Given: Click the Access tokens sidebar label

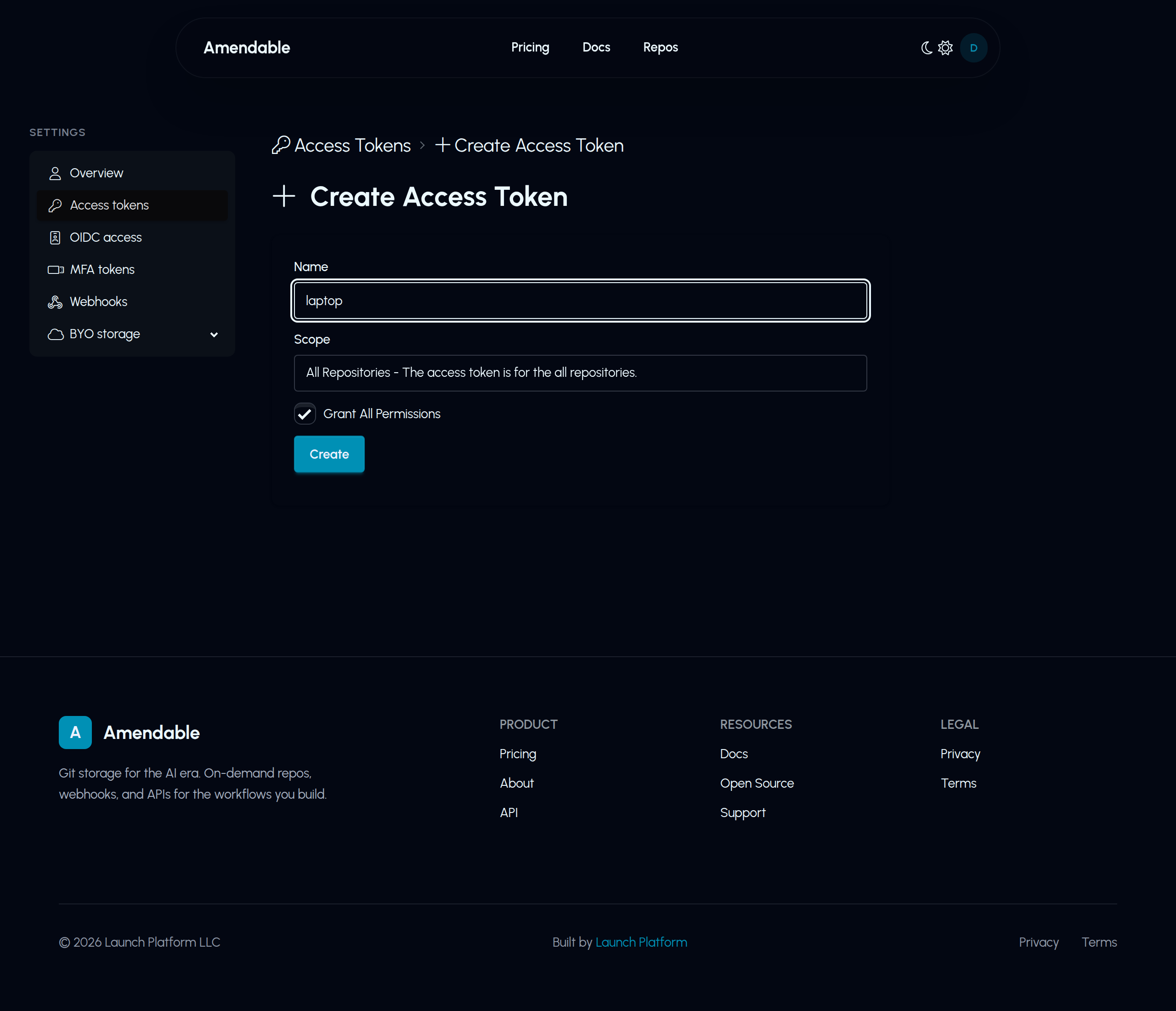Looking at the screenshot, I should (109, 205).
